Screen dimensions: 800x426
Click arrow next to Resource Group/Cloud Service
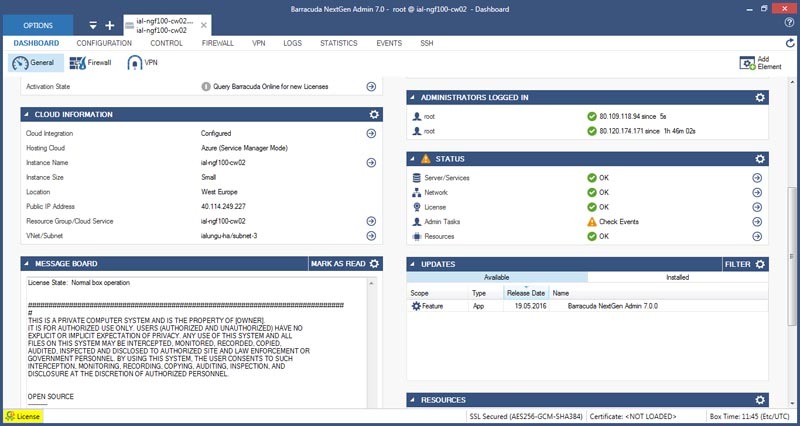click(371, 221)
